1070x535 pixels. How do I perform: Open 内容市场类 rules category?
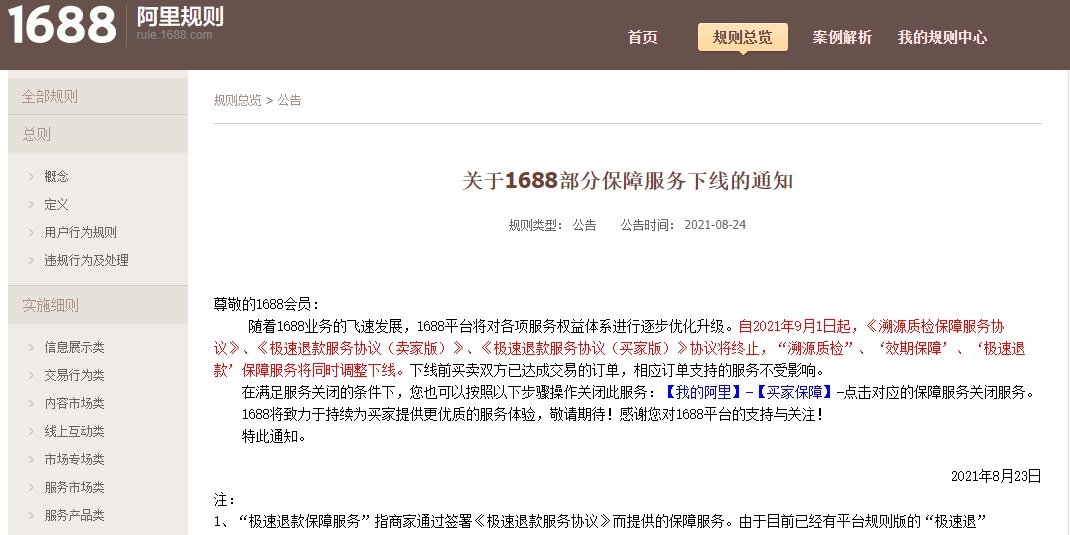[x=74, y=403]
